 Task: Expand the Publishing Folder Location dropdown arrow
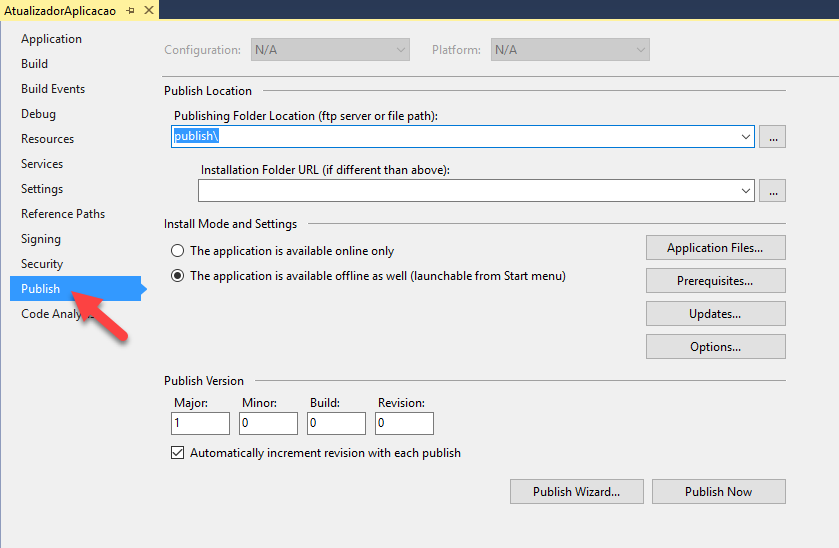point(746,136)
